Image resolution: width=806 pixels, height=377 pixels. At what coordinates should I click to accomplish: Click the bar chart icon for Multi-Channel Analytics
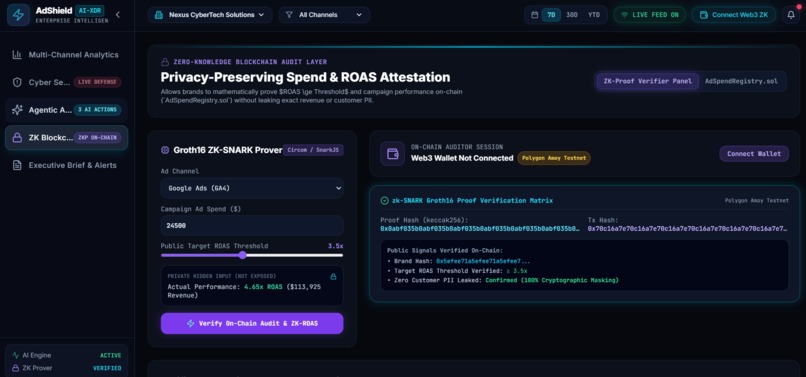[x=17, y=55]
